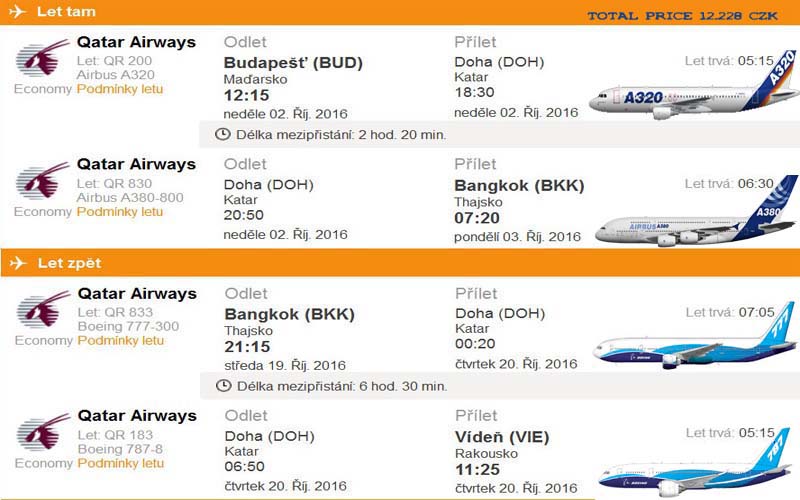Click the Qatar Airways logo for flight QR 200

tap(42, 58)
